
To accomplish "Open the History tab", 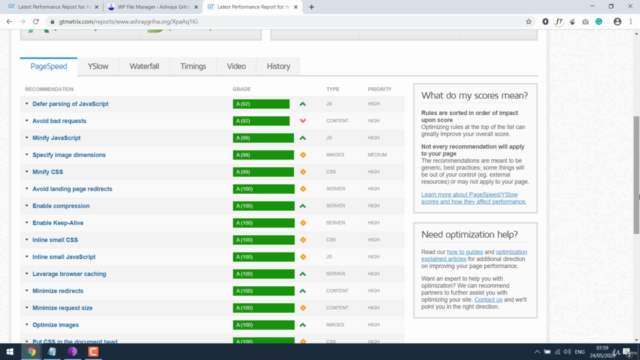I will 278,66.
